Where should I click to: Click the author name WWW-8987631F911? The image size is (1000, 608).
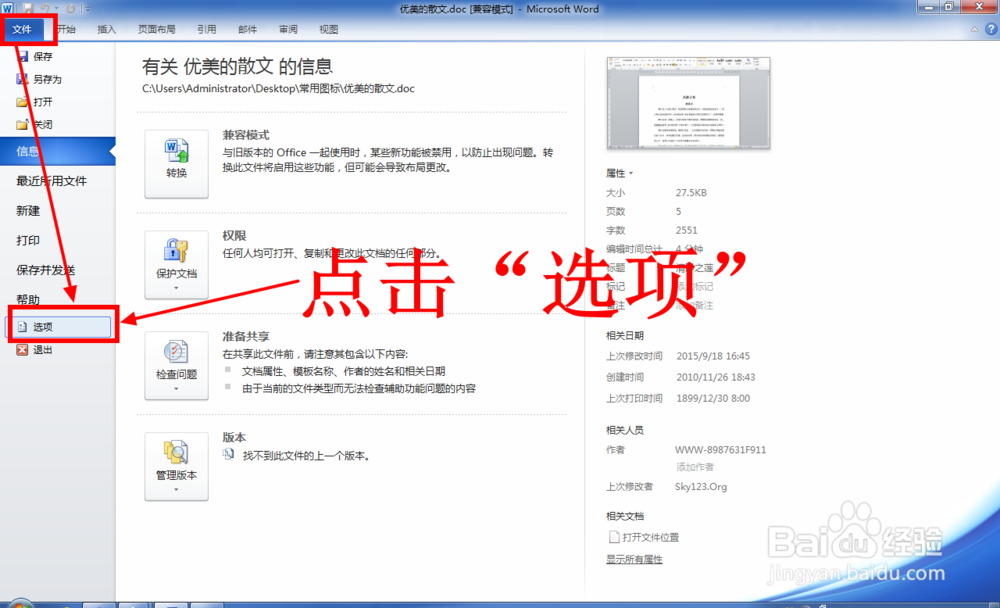click(x=721, y=450)
